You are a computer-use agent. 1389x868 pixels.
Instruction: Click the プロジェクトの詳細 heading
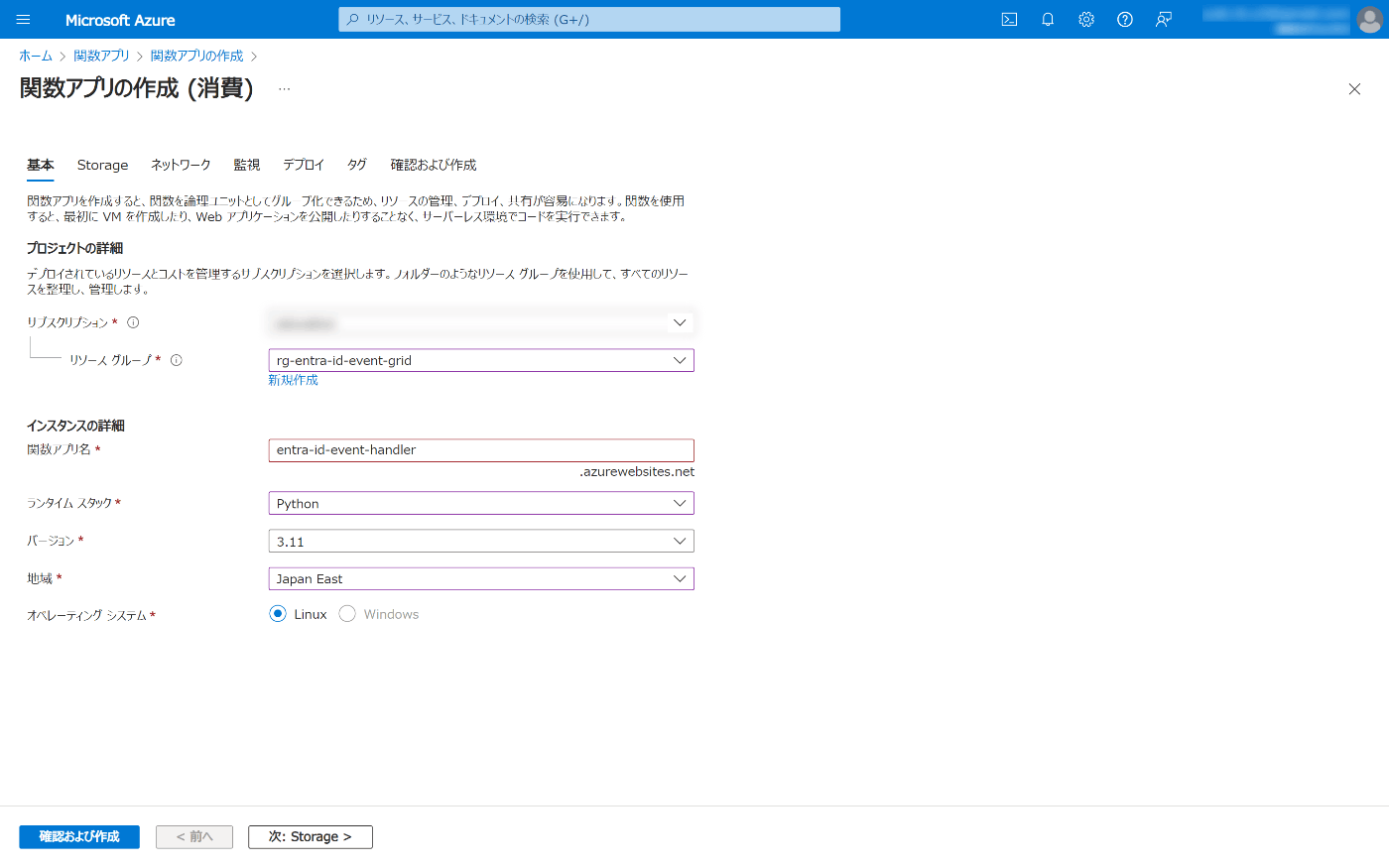pyautogui.click(x=75, y=248)
